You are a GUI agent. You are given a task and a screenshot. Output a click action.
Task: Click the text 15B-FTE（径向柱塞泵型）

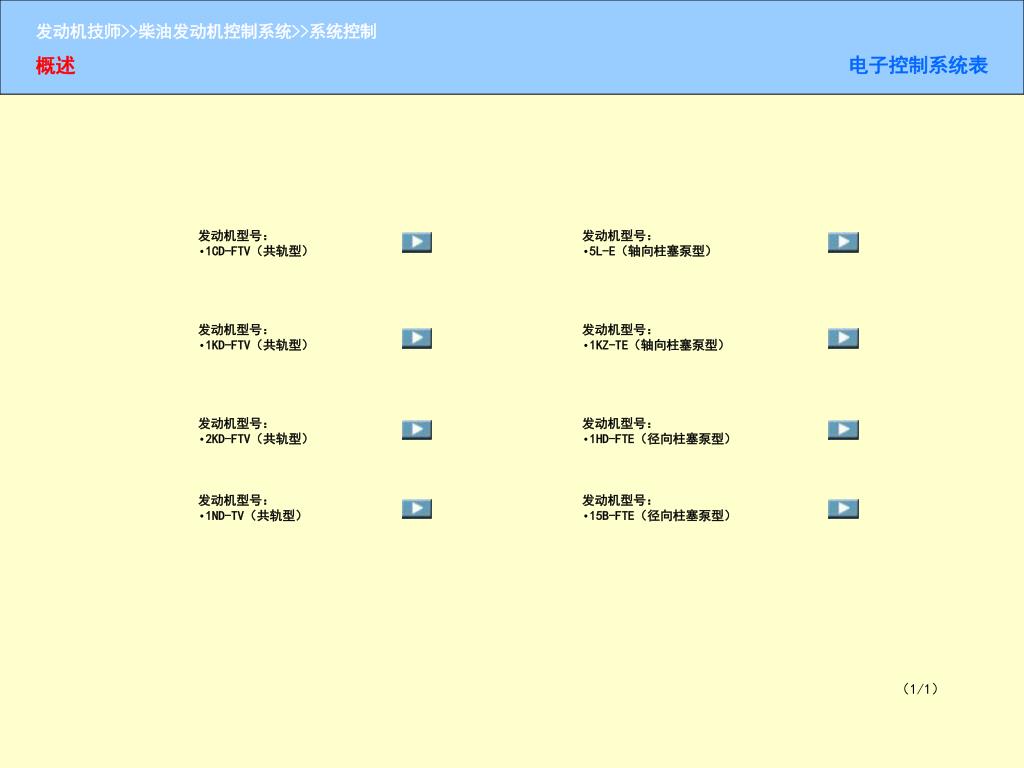660,516
